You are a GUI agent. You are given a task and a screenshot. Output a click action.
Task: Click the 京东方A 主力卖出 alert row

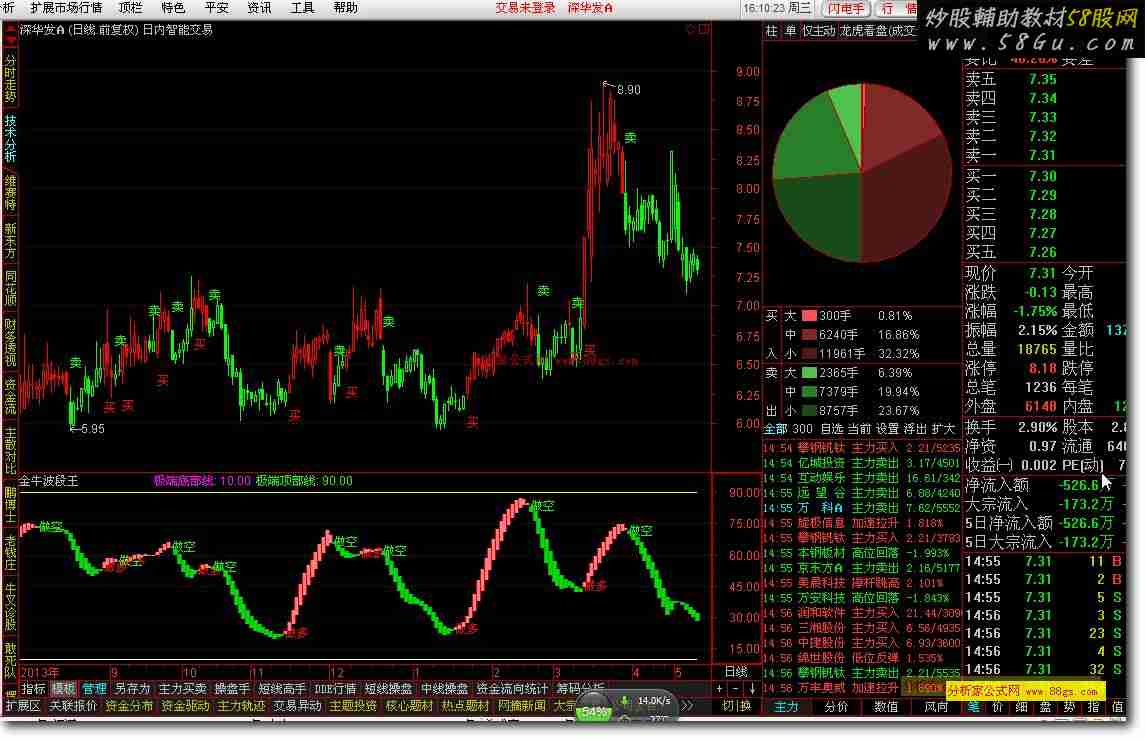862,567
